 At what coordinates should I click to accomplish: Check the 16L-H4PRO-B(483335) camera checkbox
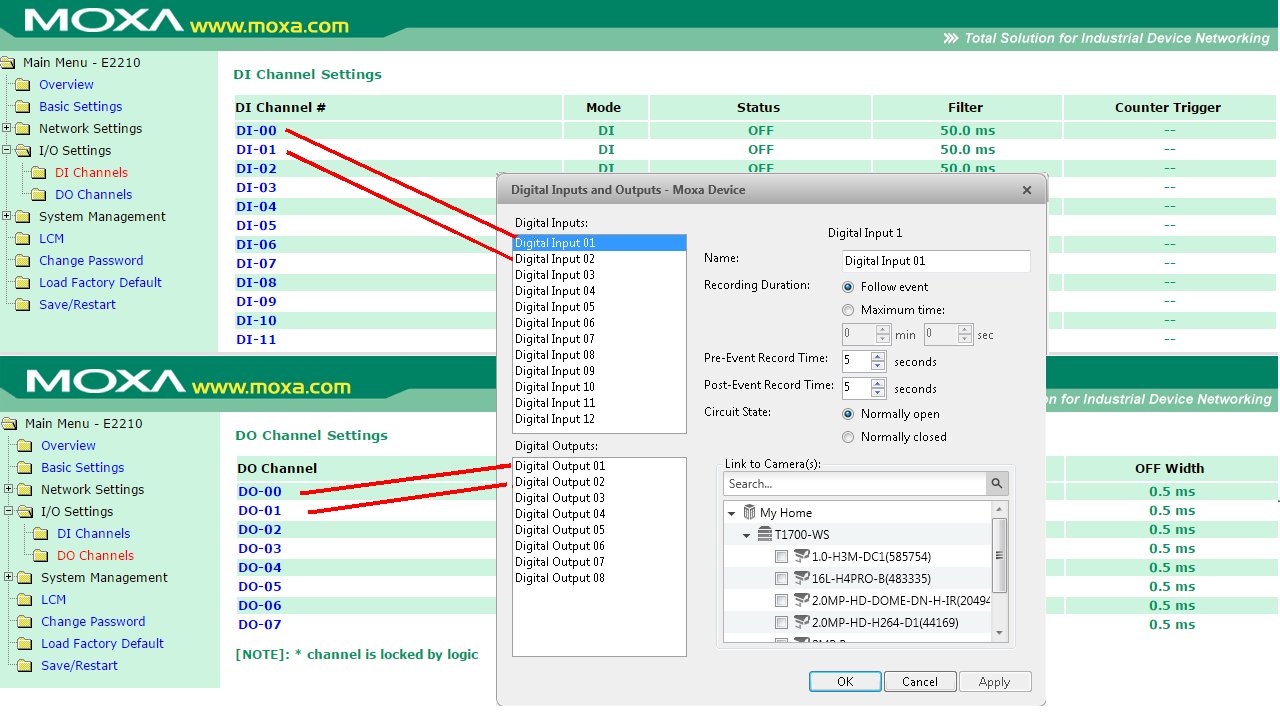(x=781, y=579)
